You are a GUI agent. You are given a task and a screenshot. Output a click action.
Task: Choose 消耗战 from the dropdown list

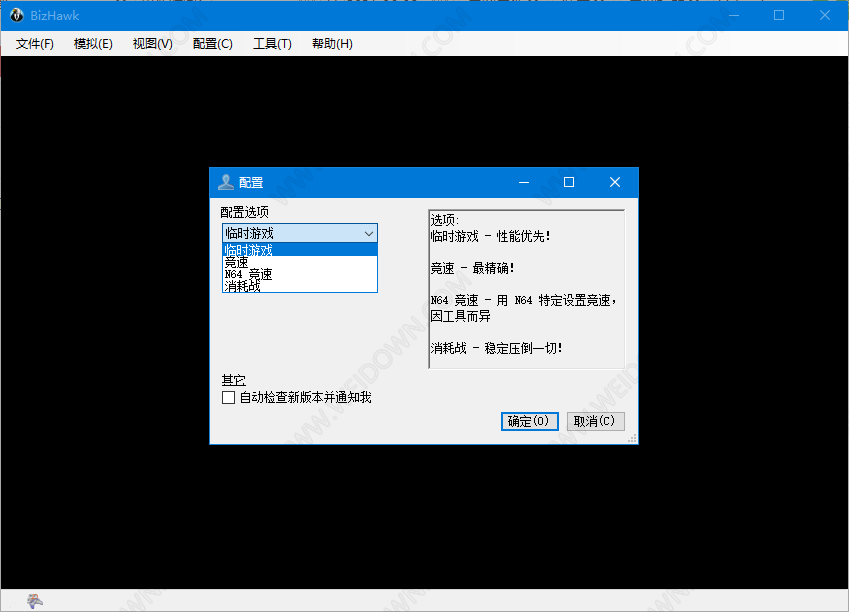tap(299, 286)
